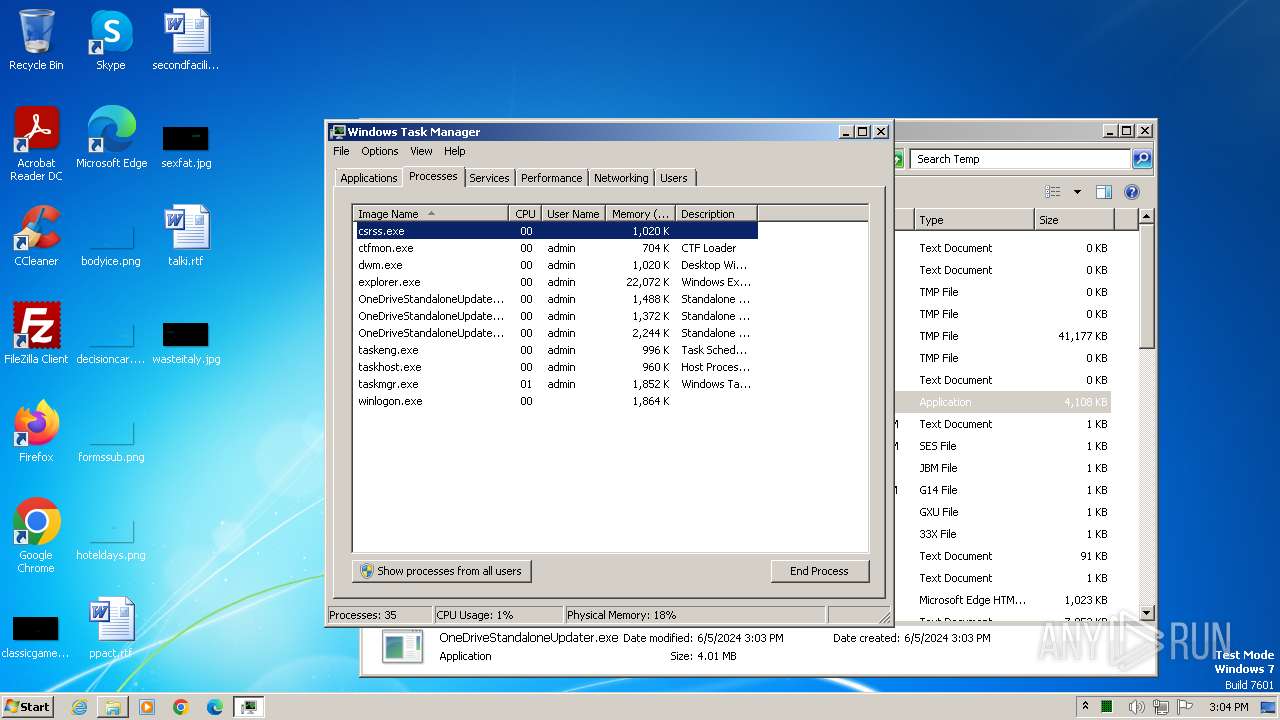Select the explorer.exe process row
1280x720 pixels.
click(x=555, y=282)
